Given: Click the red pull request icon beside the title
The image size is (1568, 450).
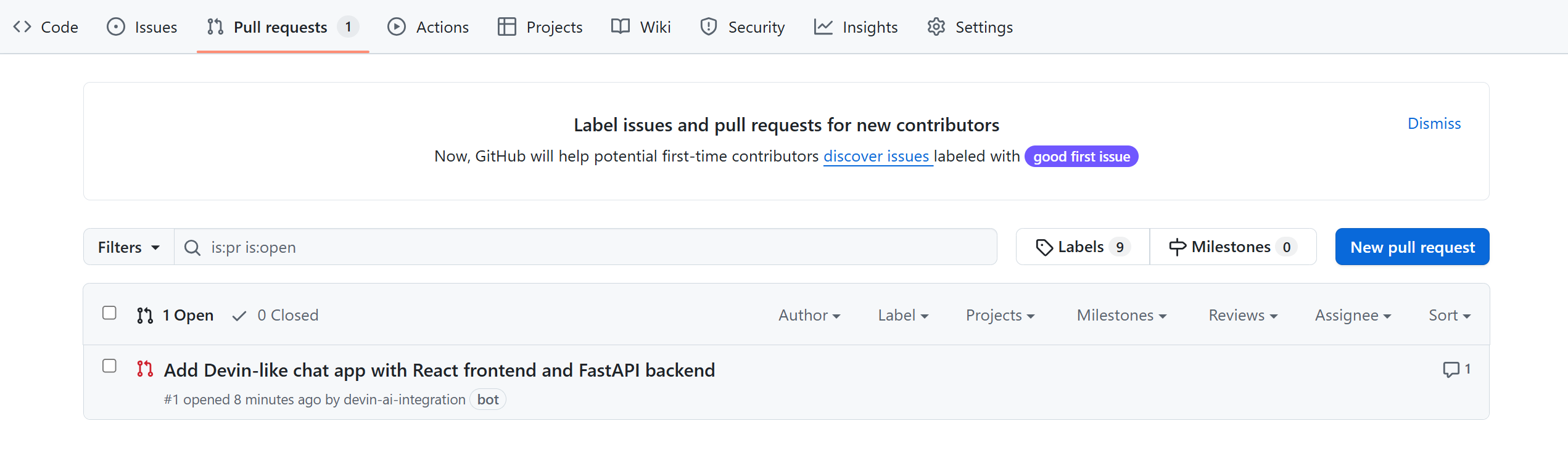Looking at the screenshot, I should click(x=145, y=369).
